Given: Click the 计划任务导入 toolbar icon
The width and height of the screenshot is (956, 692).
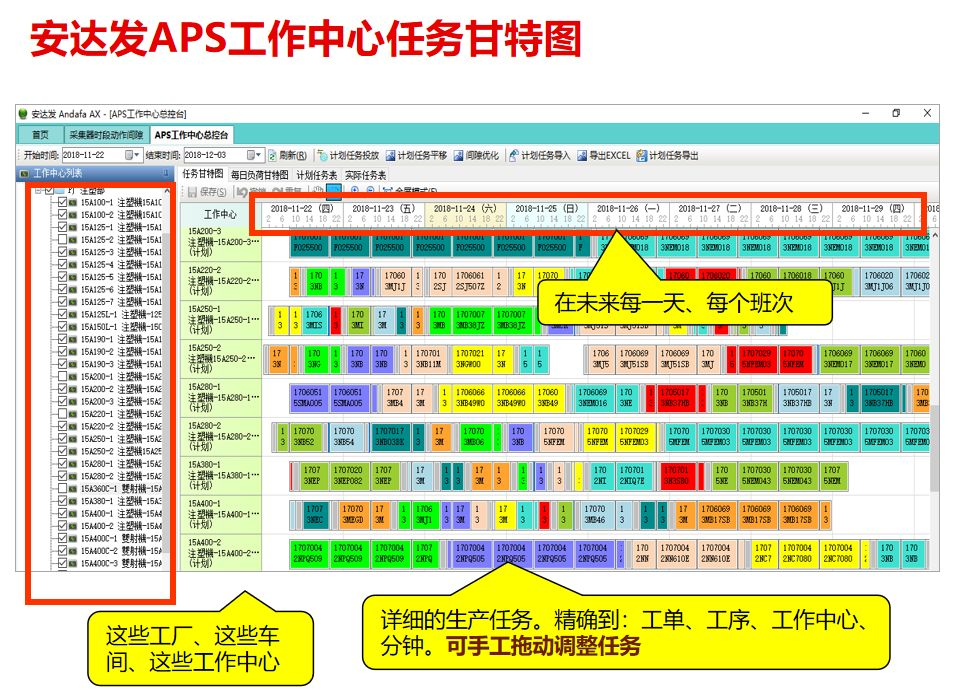Looking at the screenshot, I should click(514, 155).
